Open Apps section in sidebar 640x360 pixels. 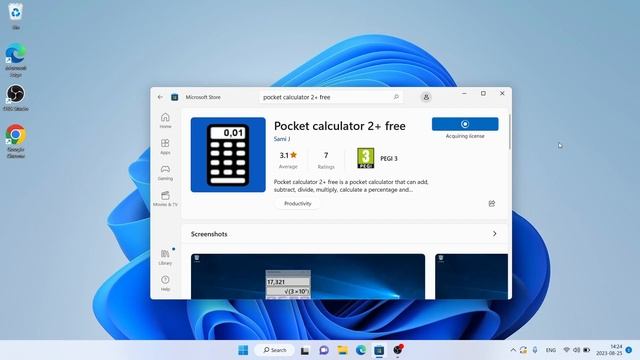[165, 147]
